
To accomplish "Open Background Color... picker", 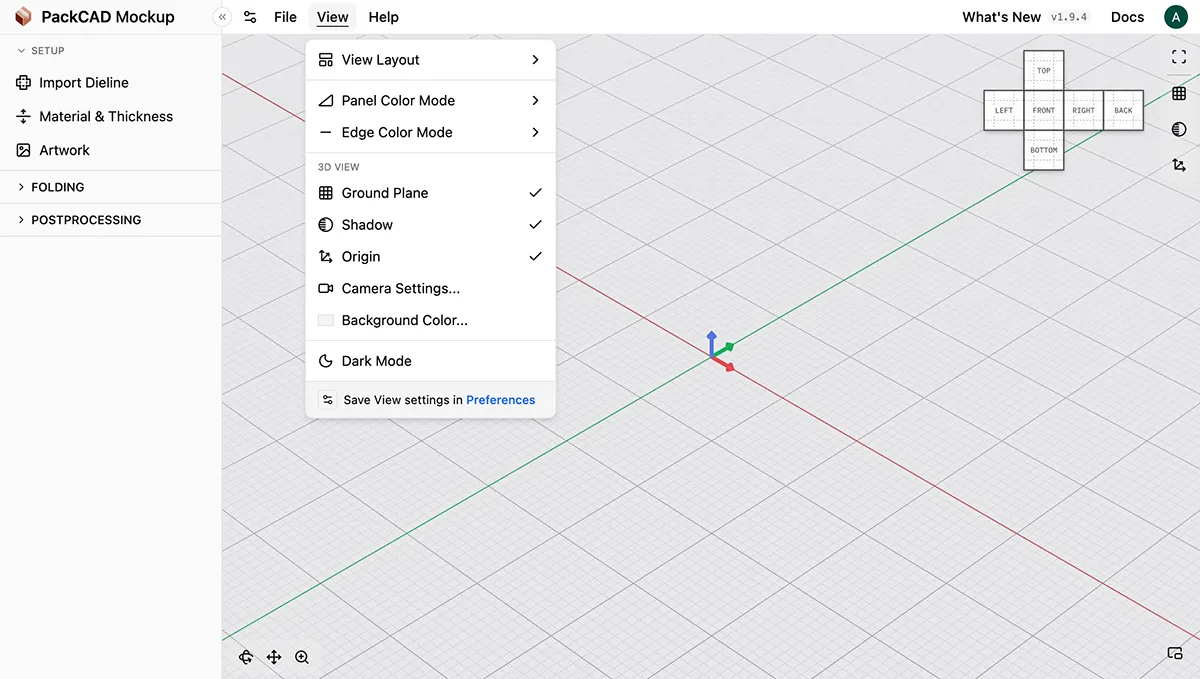I will 430,321.
